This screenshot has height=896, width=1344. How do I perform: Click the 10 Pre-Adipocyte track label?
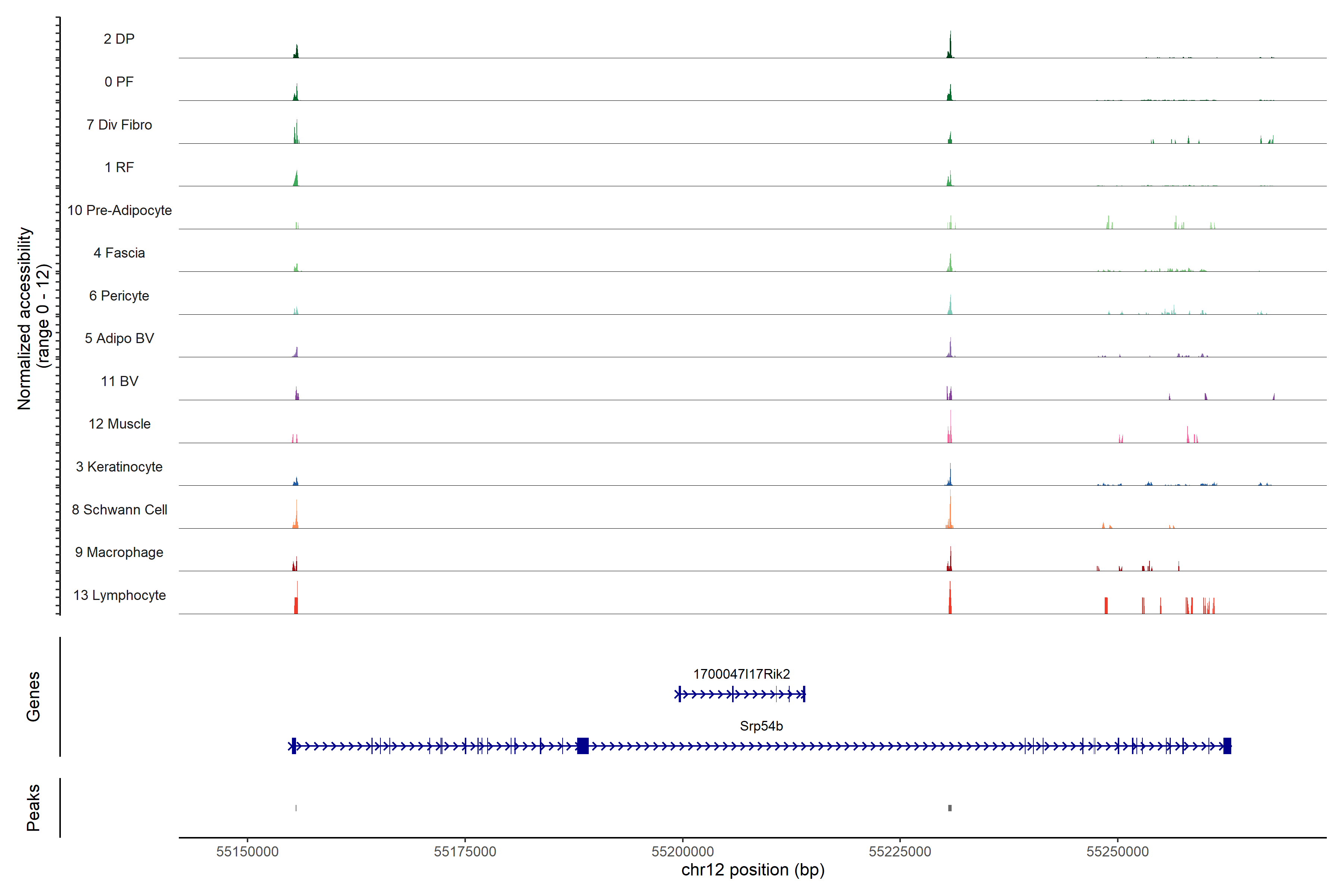(119, 210)
